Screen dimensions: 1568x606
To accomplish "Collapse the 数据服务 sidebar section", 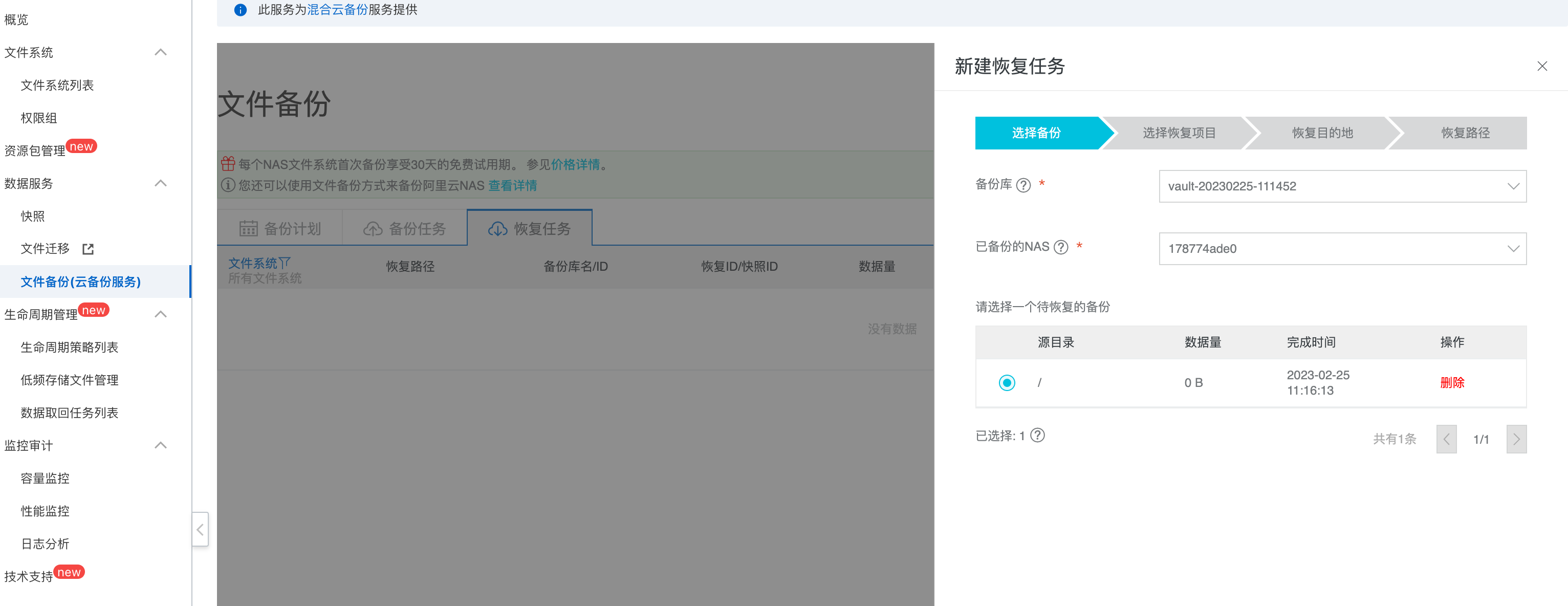I will tap(161, 183).
